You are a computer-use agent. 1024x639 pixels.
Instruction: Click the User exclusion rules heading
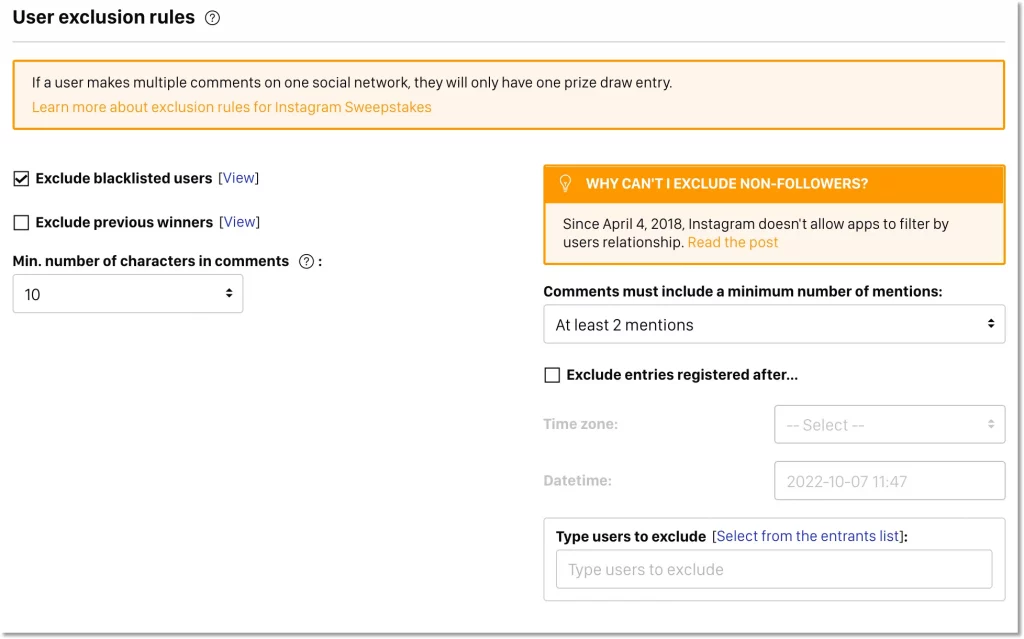[104, 17]
